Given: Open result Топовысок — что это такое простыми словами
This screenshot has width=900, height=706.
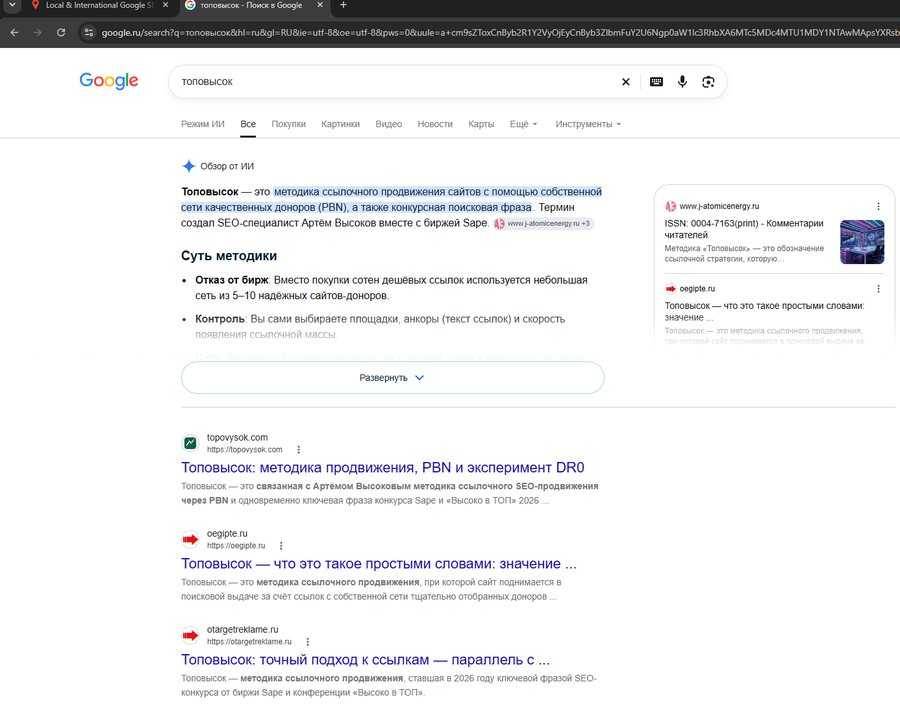Looking at the screenshot, I should coord(379,564).
